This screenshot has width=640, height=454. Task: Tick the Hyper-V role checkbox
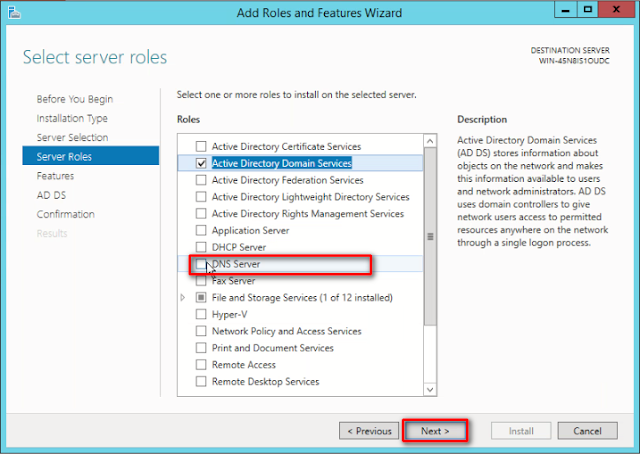point(201,314)
